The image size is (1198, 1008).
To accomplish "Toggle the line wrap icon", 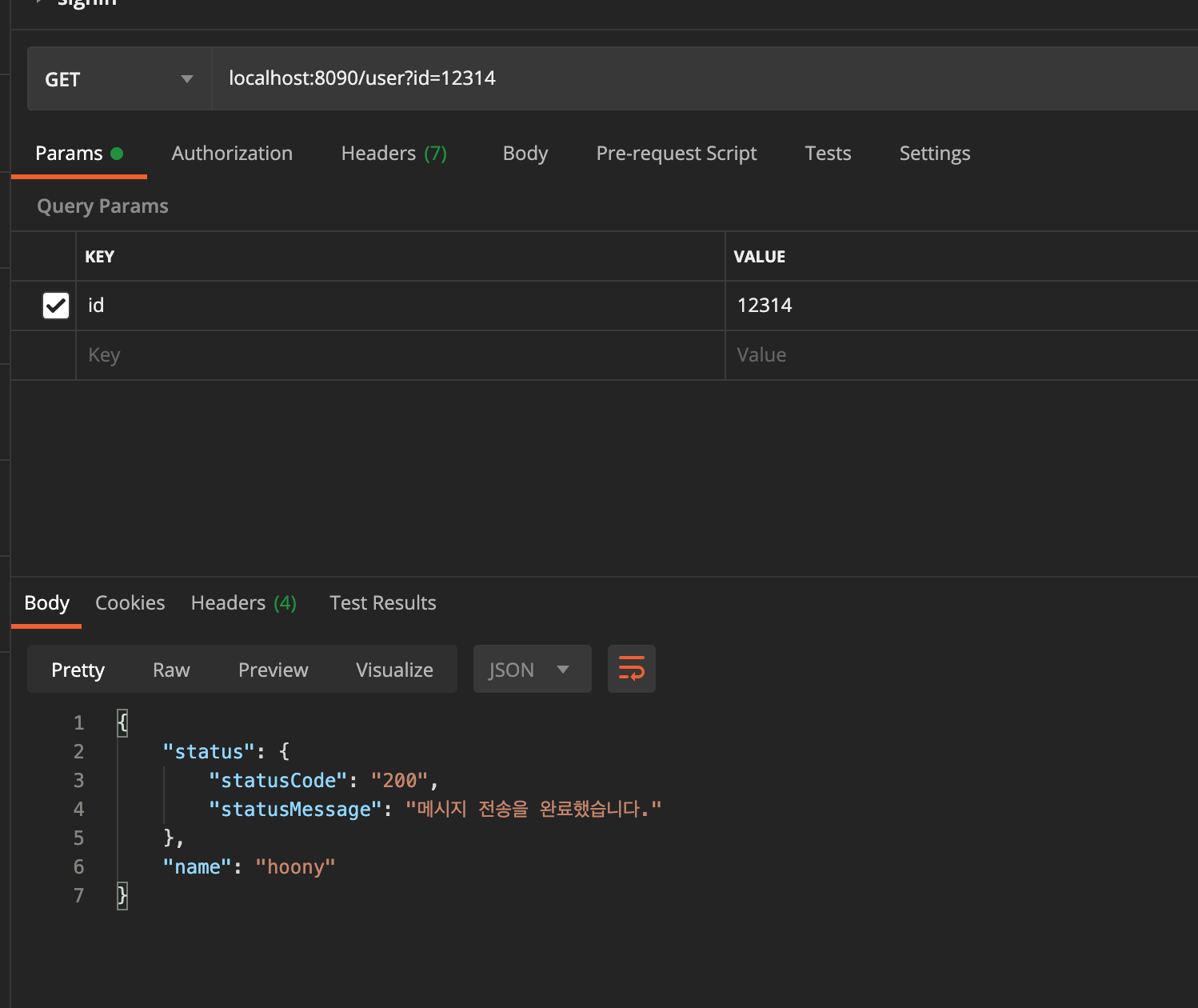I will (632, 670).
